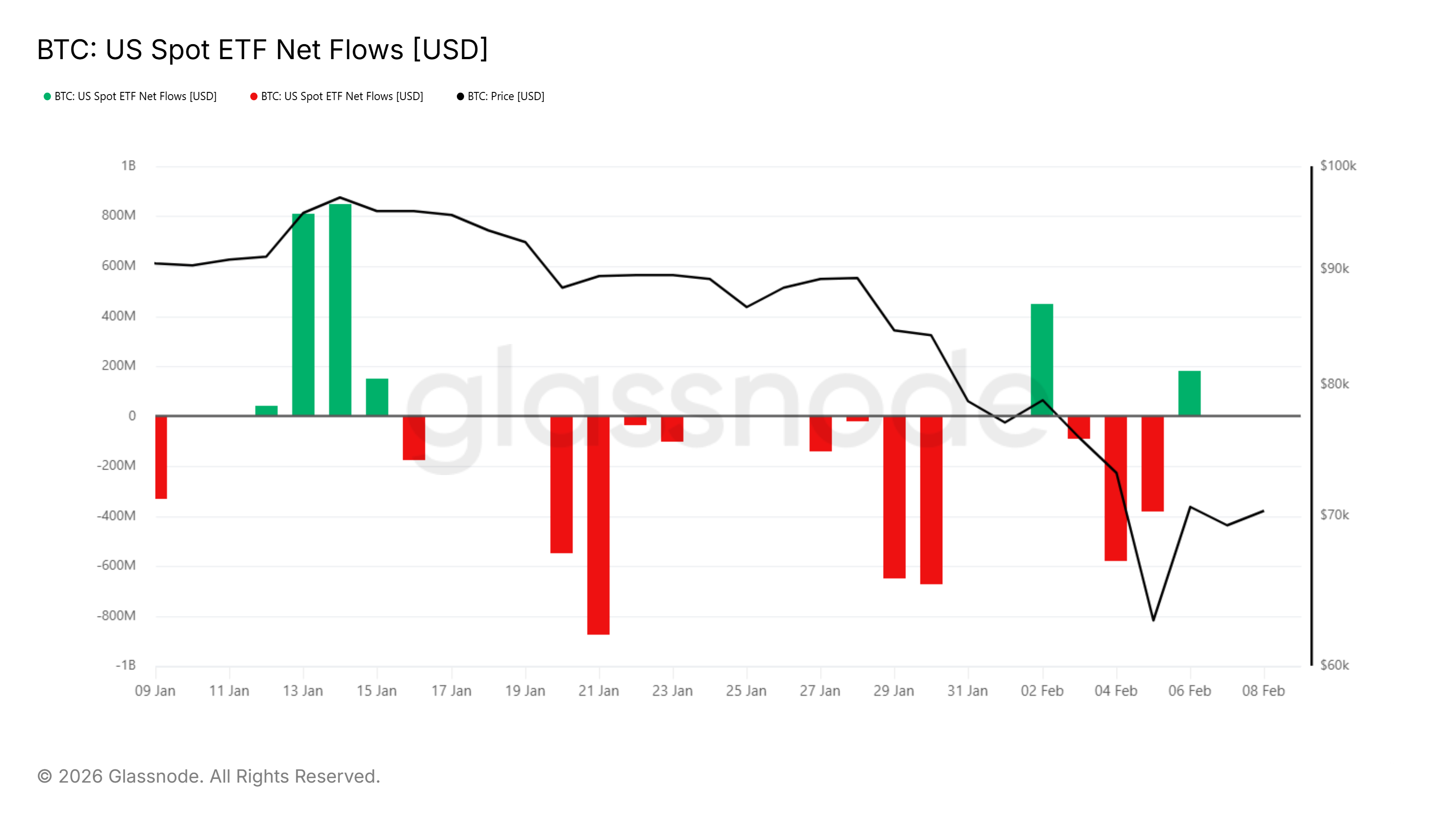
Task: Select the tallest green bar on 14 Jan
Action: point(340,310)
